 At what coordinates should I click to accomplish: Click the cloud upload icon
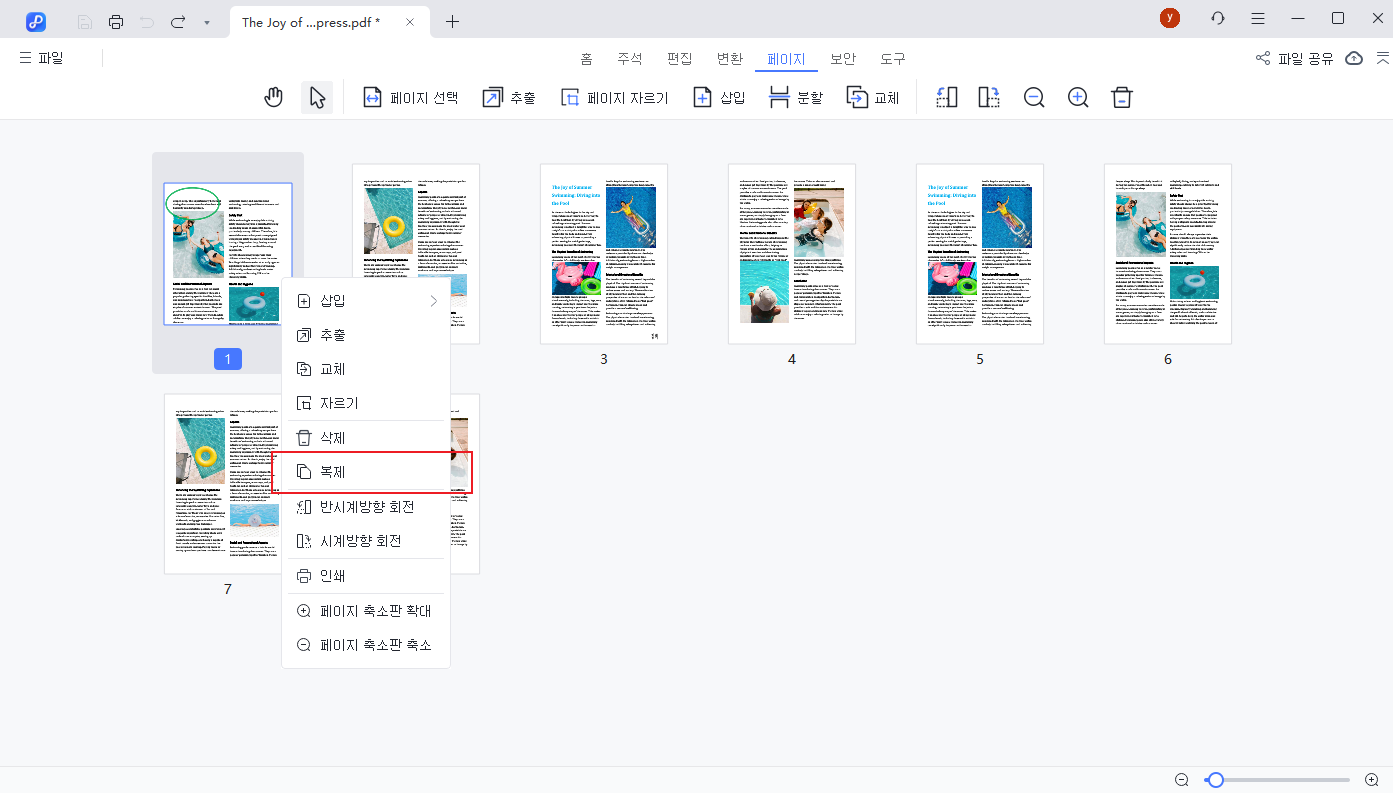(x=1354, y=58)
